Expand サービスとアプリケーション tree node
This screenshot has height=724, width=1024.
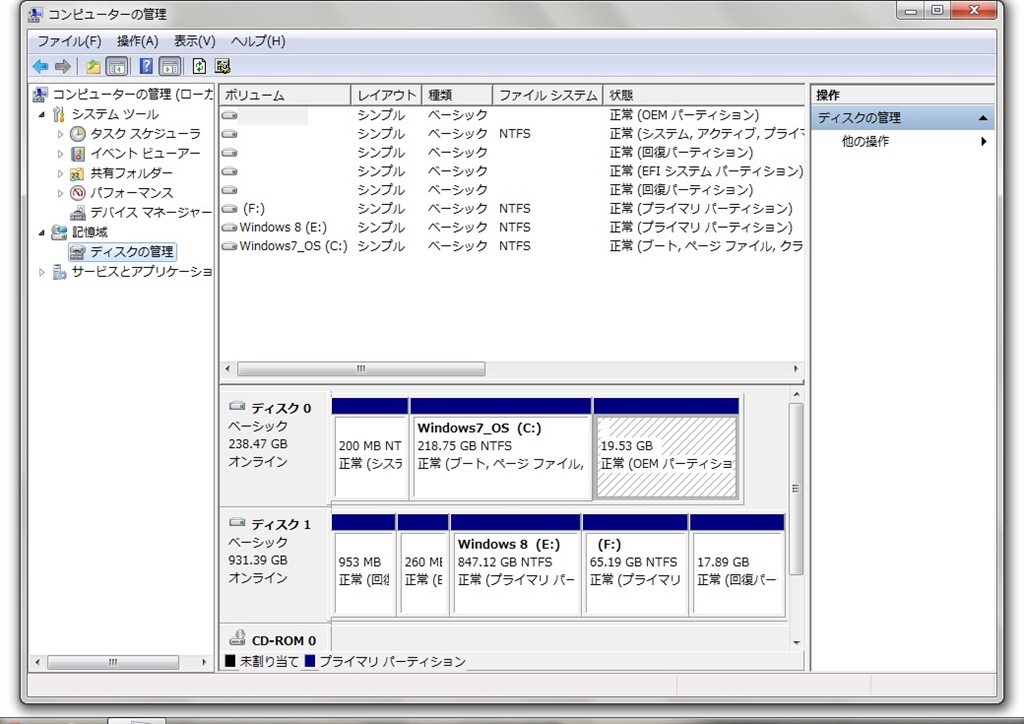coord(42,272)
